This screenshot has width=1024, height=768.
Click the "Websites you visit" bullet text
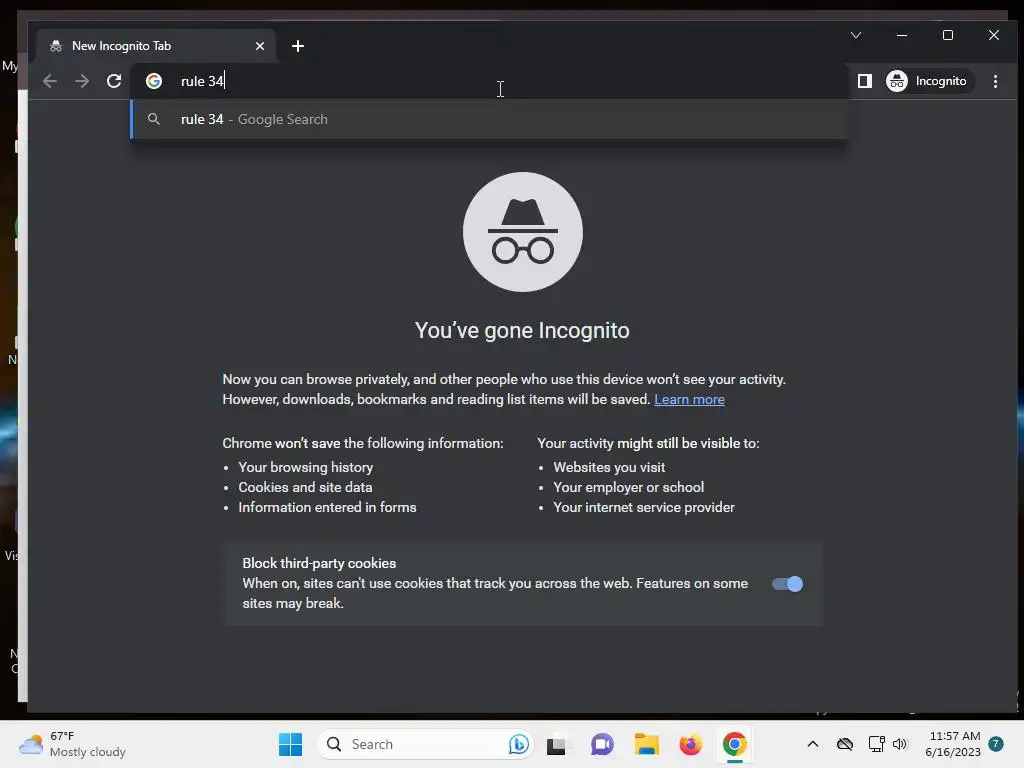(609, 467)
